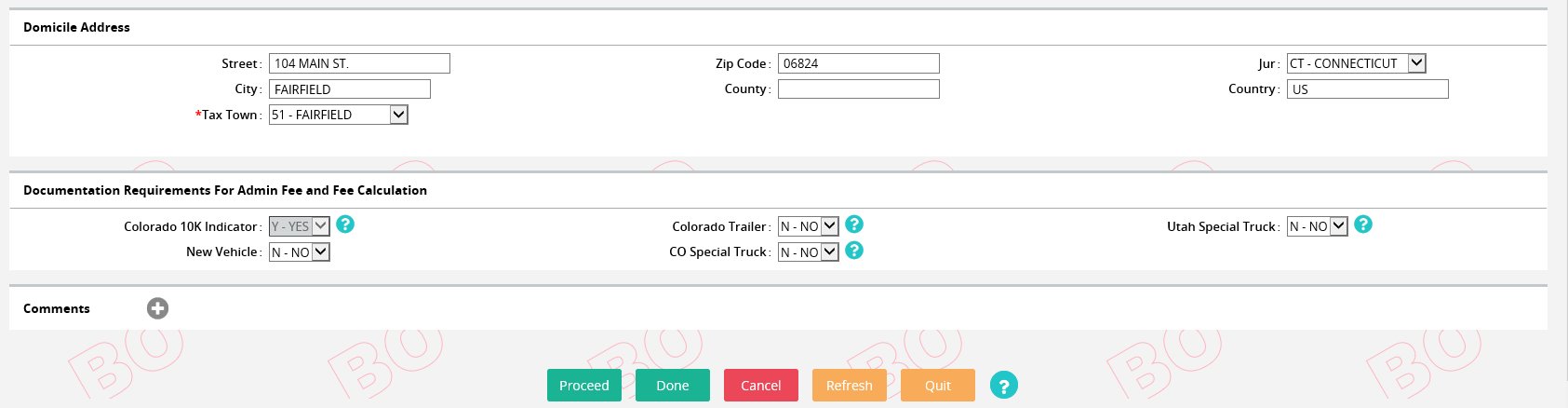Open the Tax Town dropdown
1568x408 pixels.
click(x=339, y=115)
